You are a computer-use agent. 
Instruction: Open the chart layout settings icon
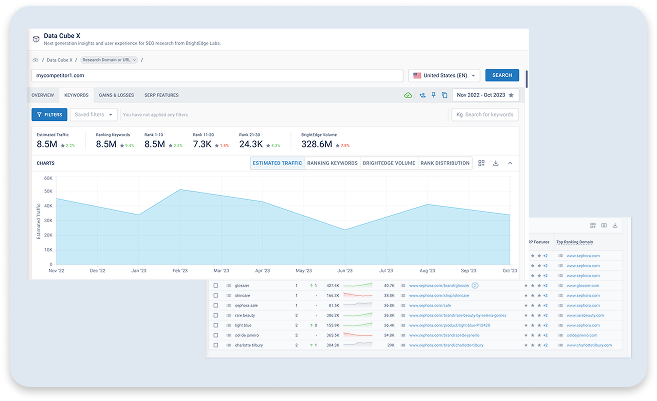[481, 163]
